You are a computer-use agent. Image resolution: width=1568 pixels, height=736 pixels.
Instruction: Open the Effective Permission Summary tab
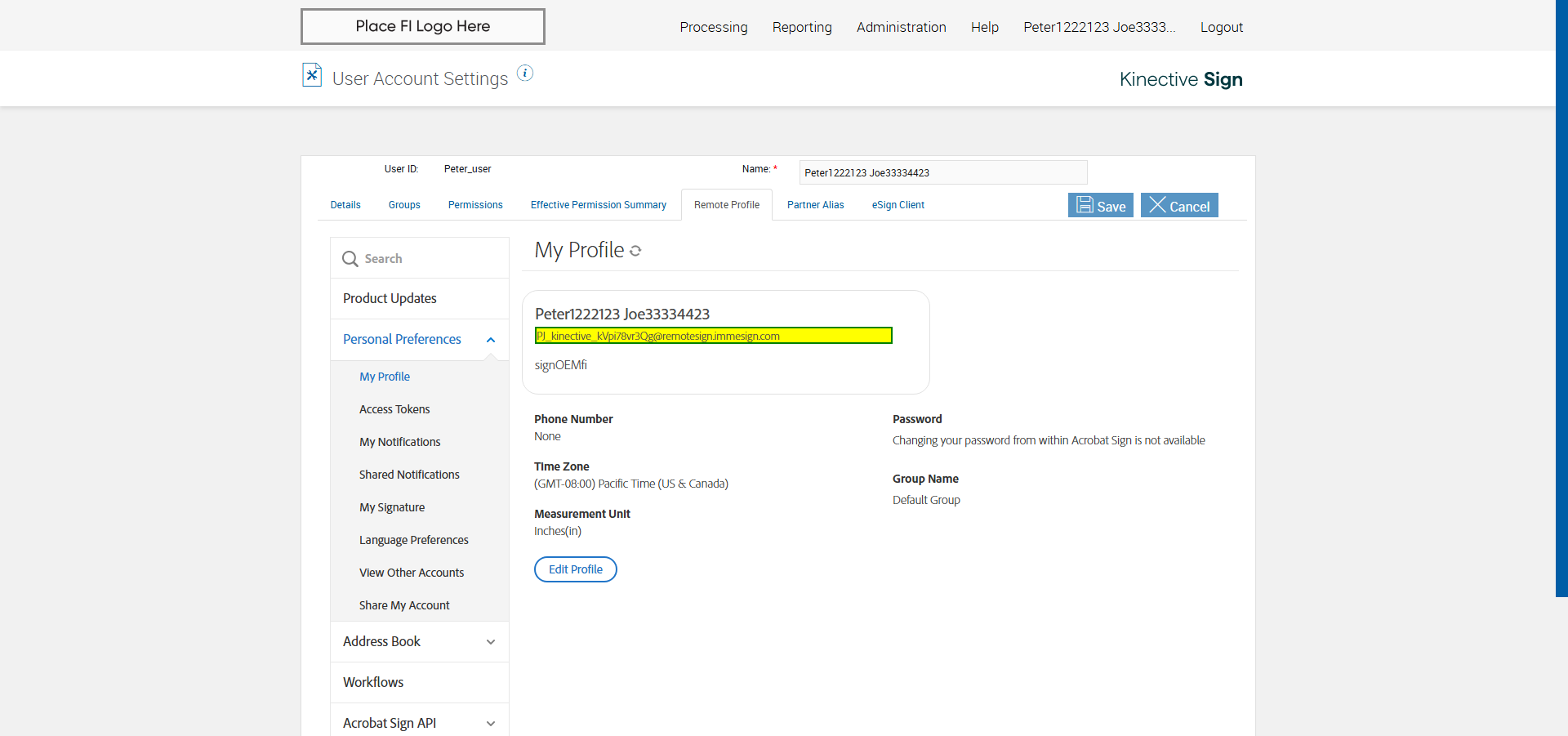(598, 205)
